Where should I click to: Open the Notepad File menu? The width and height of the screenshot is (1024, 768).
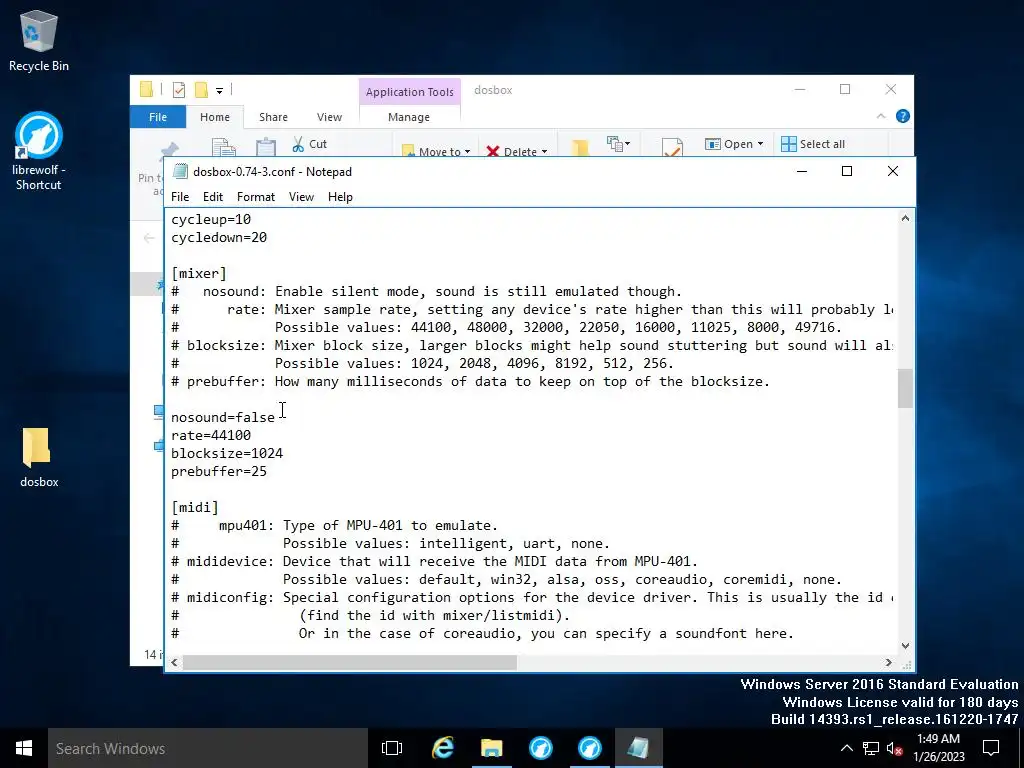pyautogui.click(x=180, y=197)
